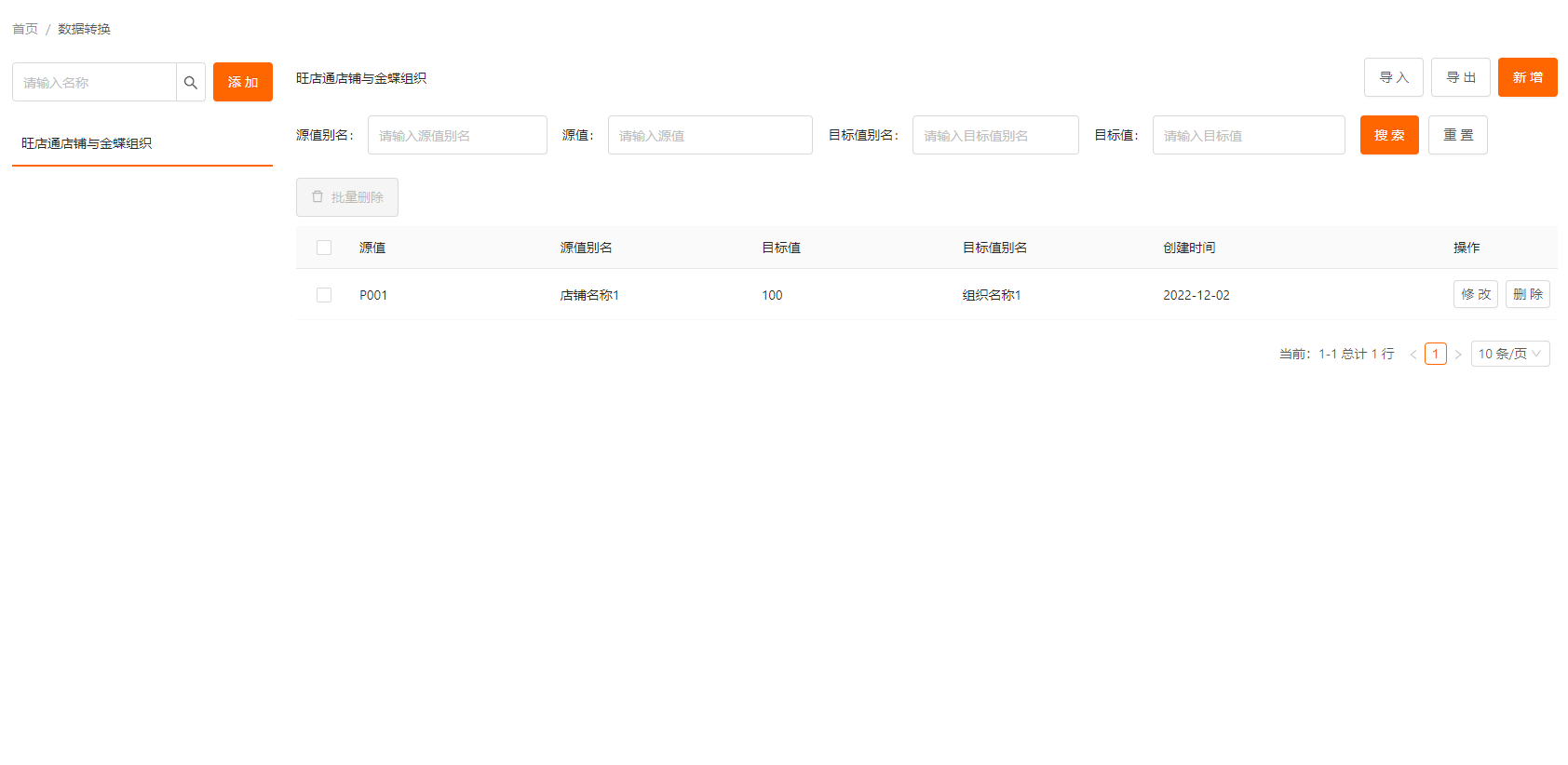
Task: Toggle the select-all header checkbox
Action: pos(324,248)
